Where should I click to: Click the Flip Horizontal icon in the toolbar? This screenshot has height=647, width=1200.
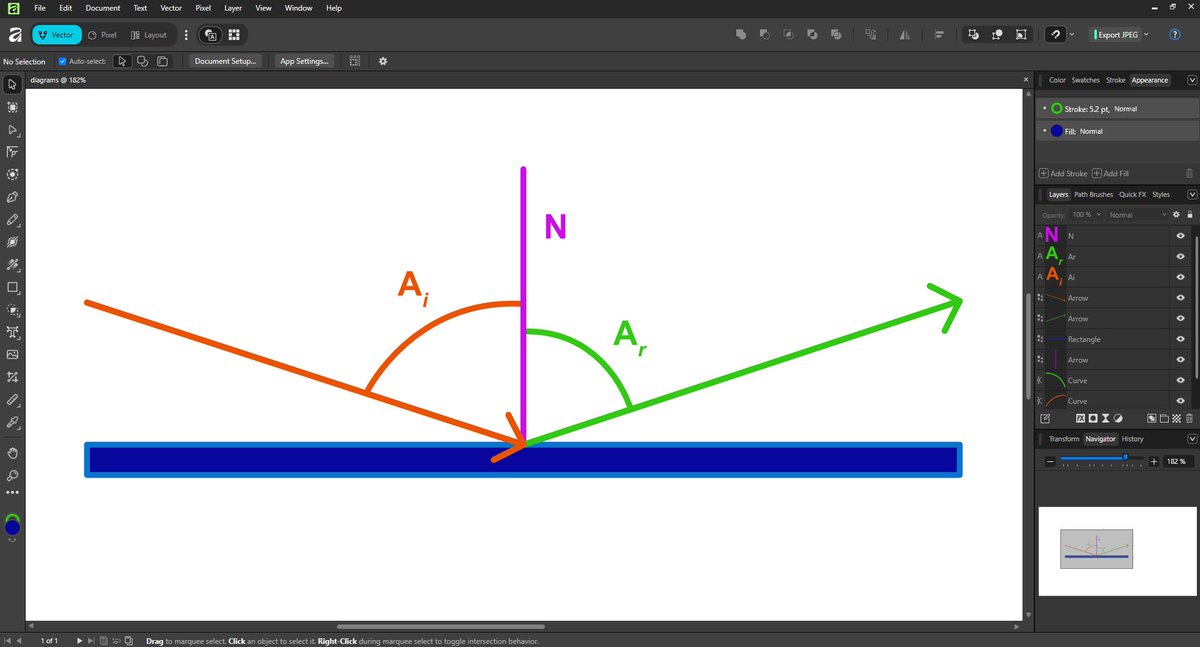(904, 34)
